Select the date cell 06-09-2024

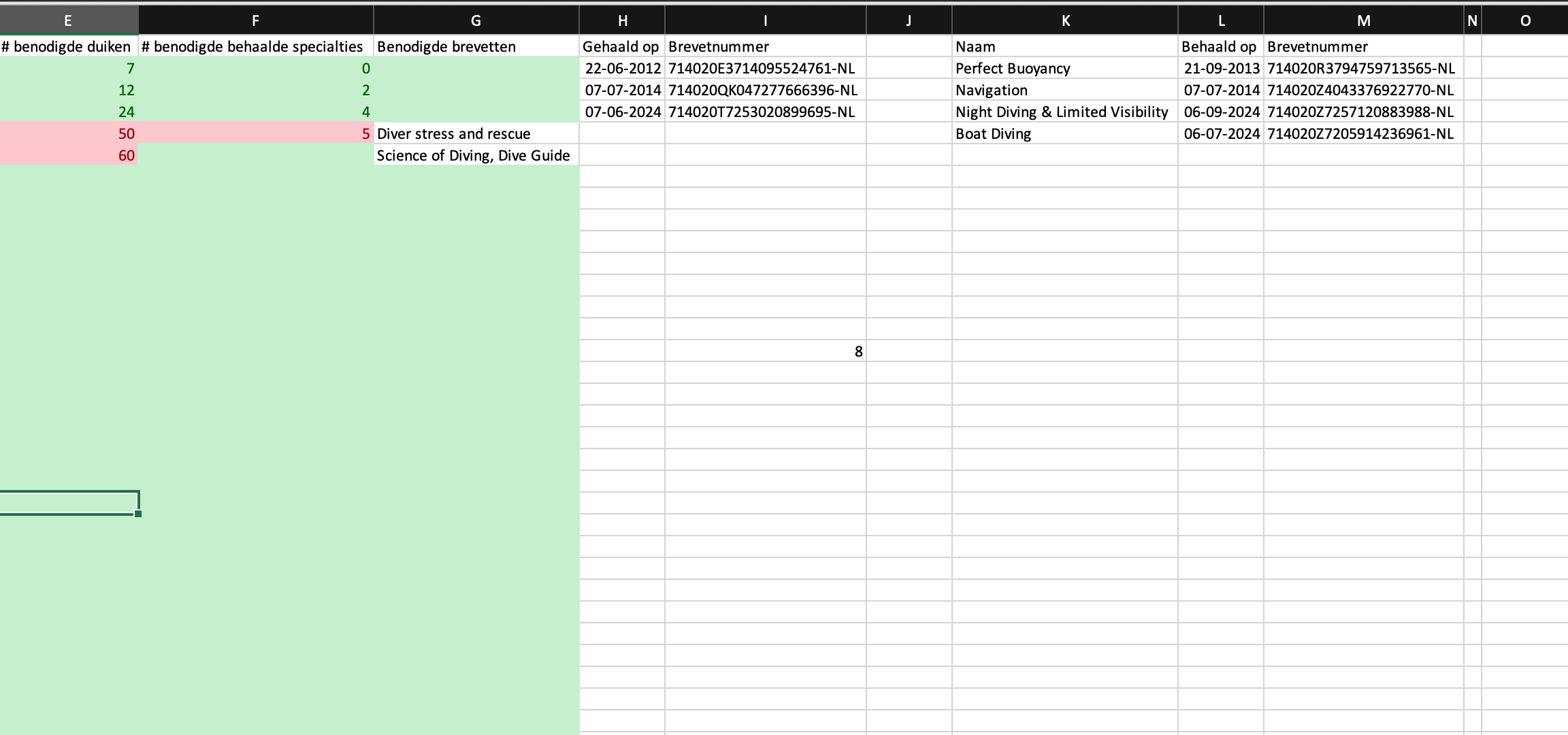(1221, 112)
